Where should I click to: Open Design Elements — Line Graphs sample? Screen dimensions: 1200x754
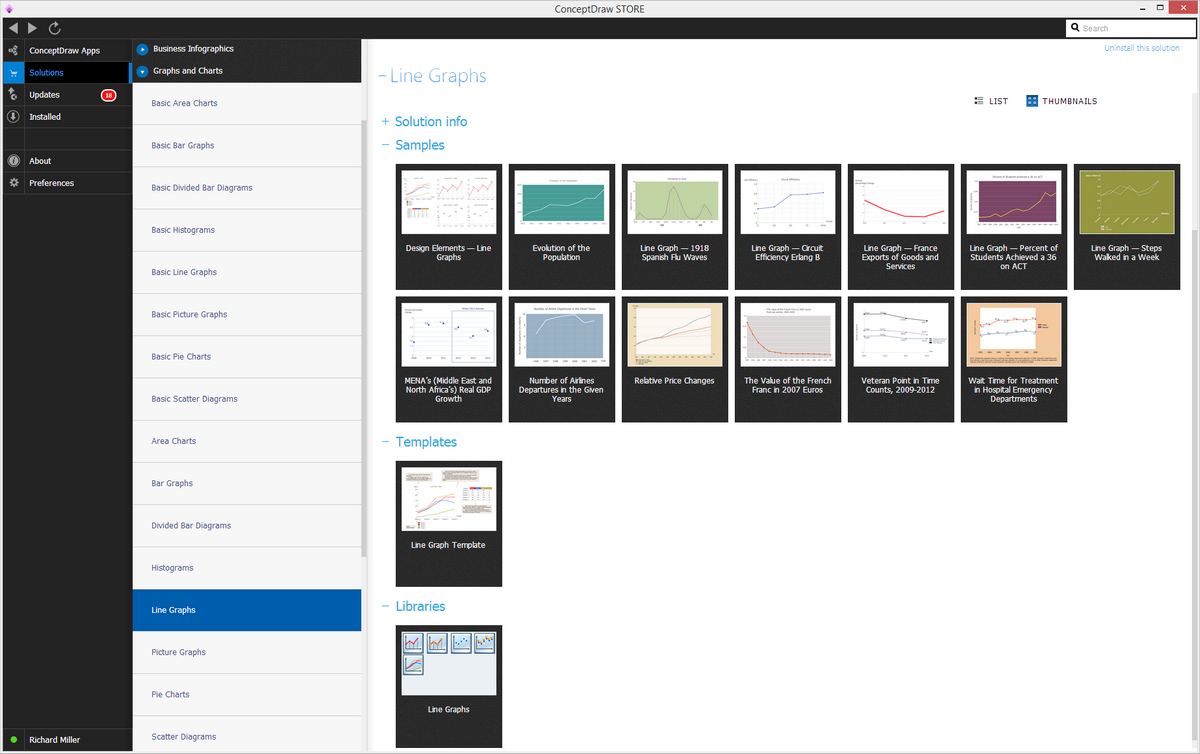[x=449, y=226]
